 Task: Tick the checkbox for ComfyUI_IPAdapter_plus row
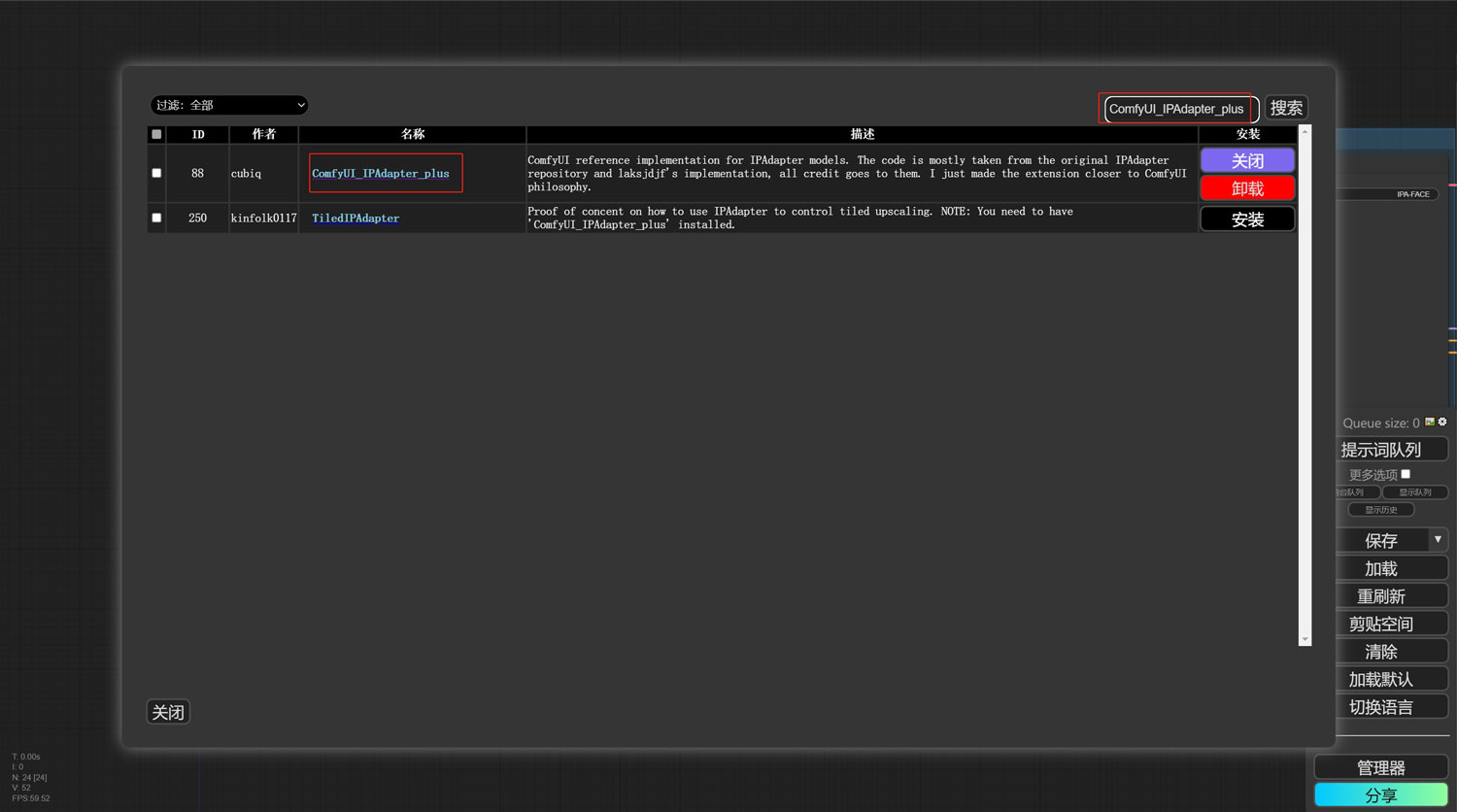point(156,173)
